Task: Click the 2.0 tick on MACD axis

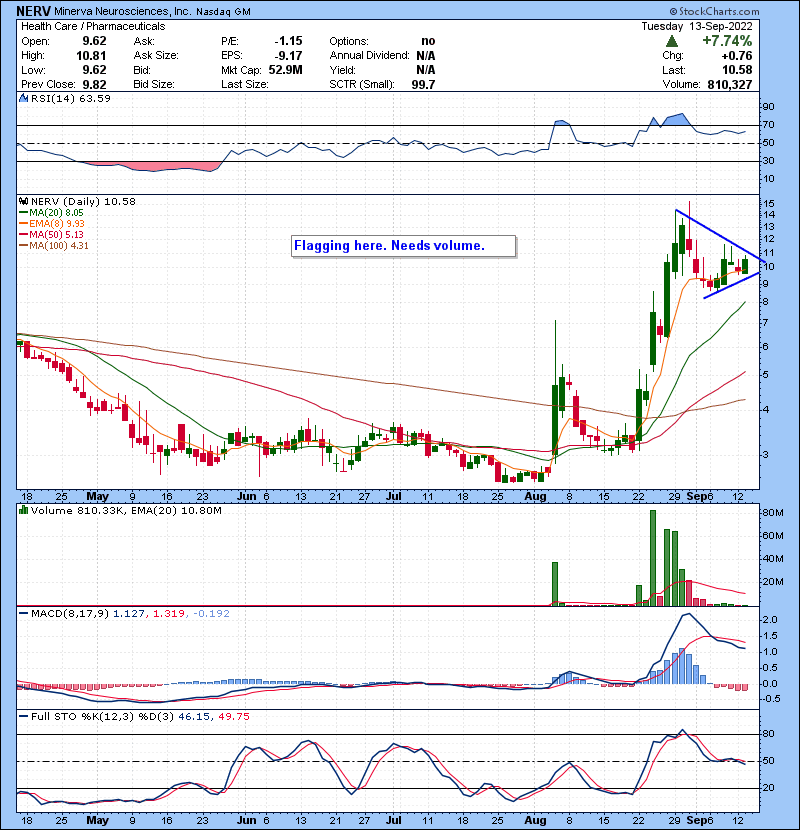Action: [x=770, y=620]
